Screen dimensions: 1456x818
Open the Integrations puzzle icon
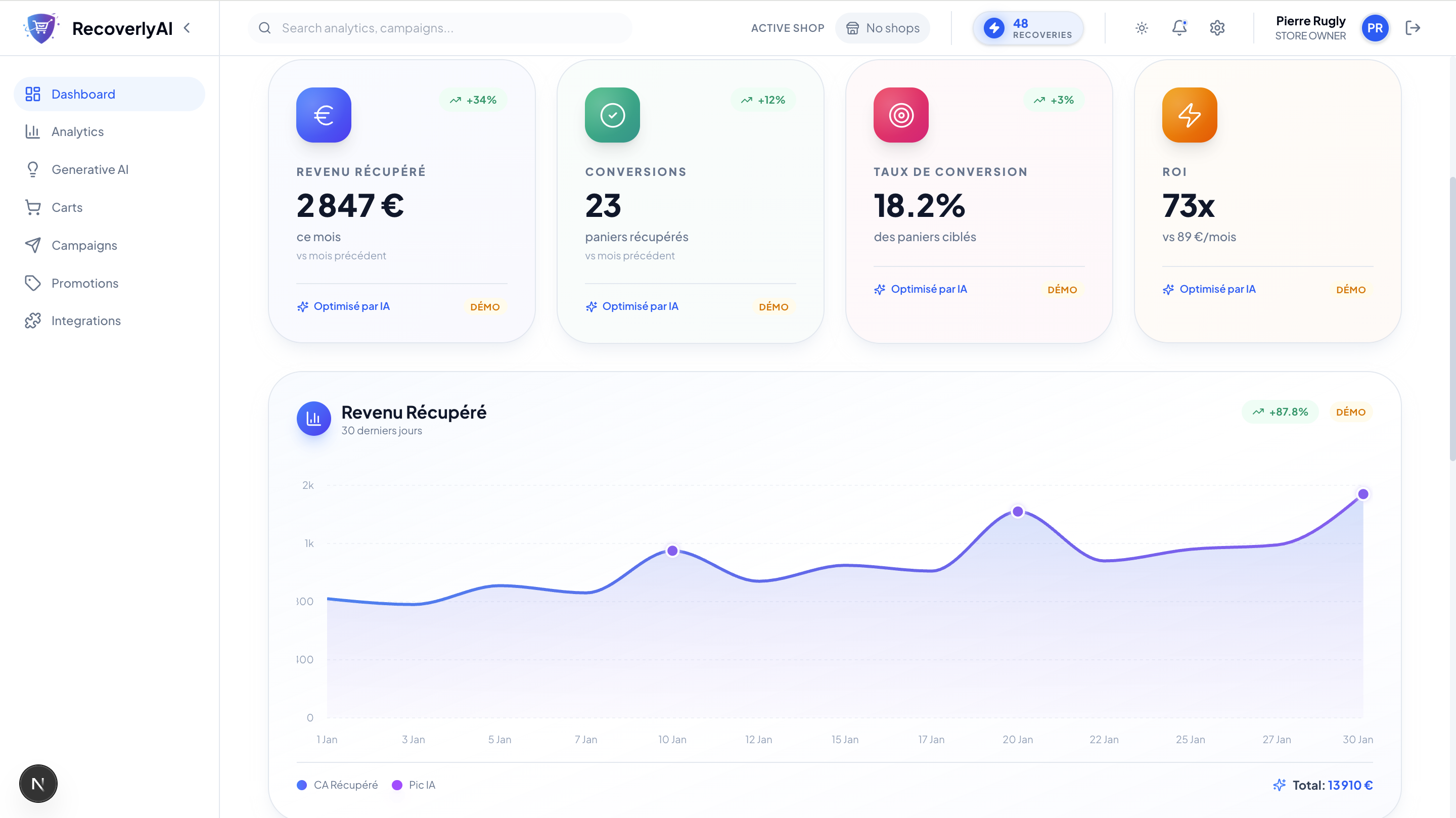[33, 320]
